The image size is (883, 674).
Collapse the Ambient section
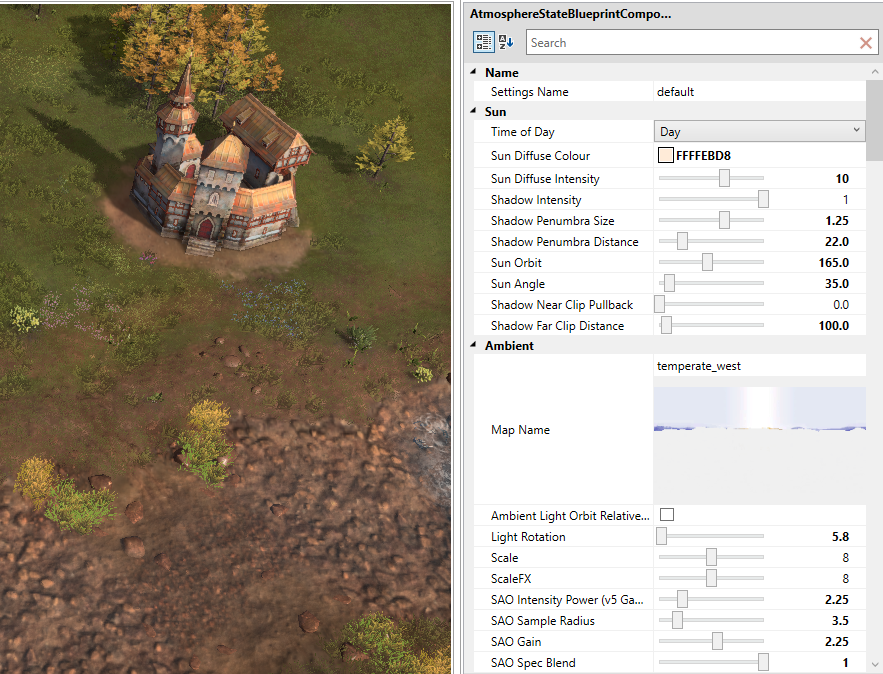coord(474,345)
